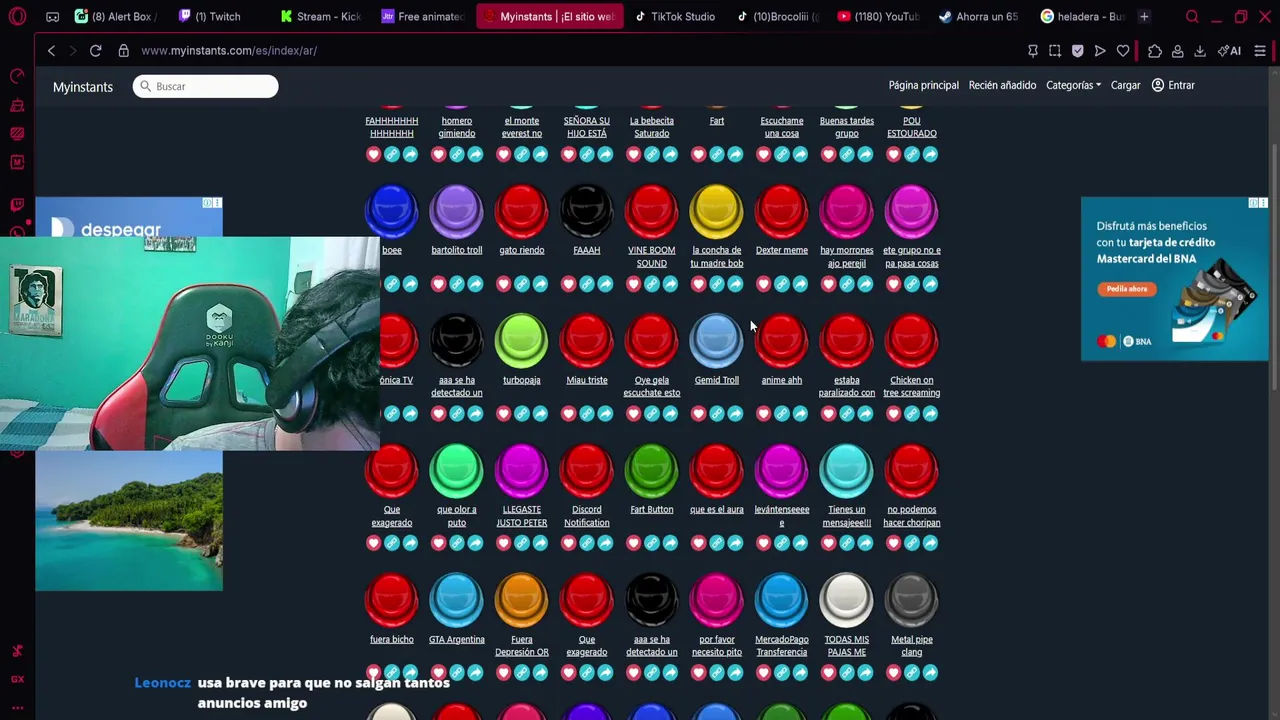This screenshot has width=1280, height=720.
Task: Play the orange 'Fuera Depresión OR' button
Action: (x=521, y=601)
